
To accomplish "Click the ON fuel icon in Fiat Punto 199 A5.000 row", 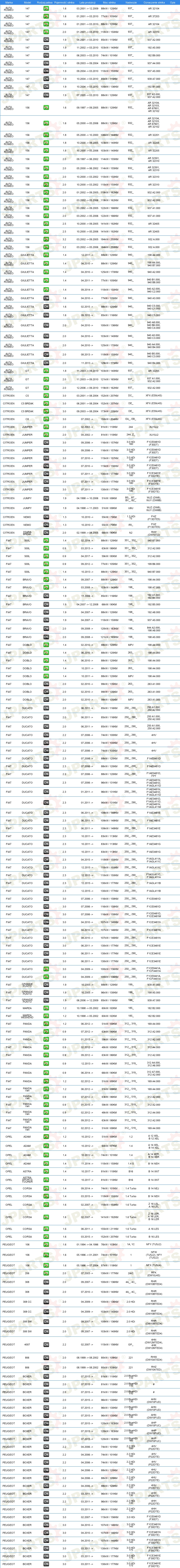I will coord(46,992).
